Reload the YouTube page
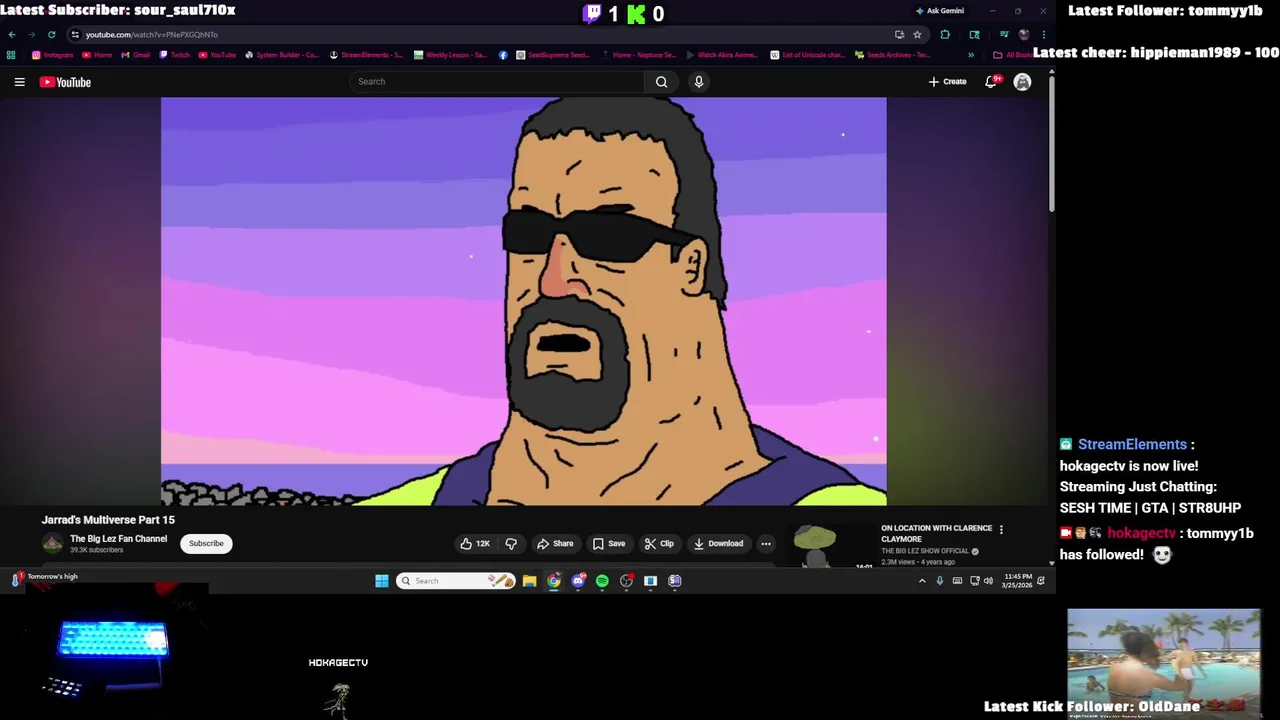The image size is (1280, 720). point(51,34)
